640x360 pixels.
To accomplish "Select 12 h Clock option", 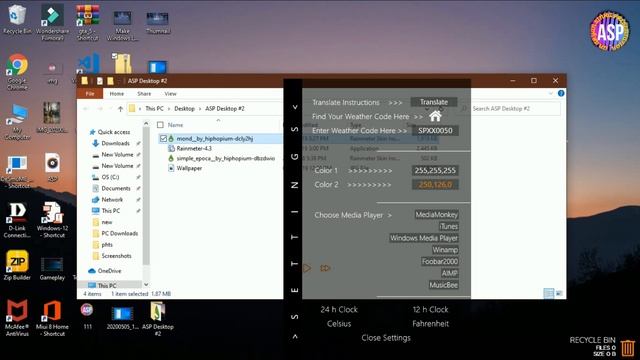I will coord(430,309).
